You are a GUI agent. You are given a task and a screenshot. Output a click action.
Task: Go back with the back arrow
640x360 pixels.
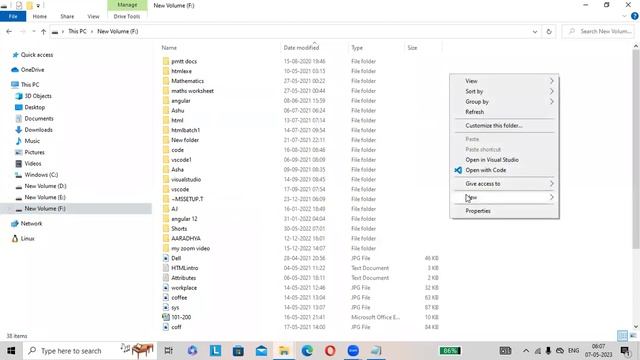9,31
